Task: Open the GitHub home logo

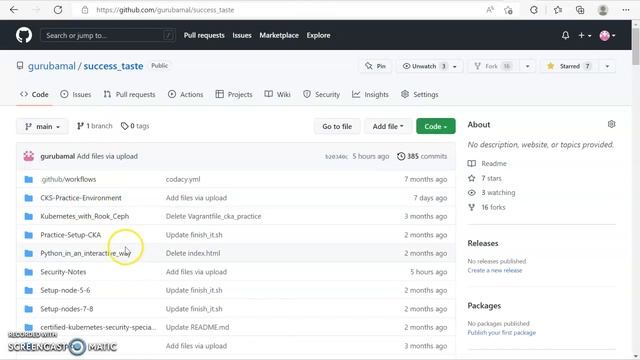Action: click(24, 36)
